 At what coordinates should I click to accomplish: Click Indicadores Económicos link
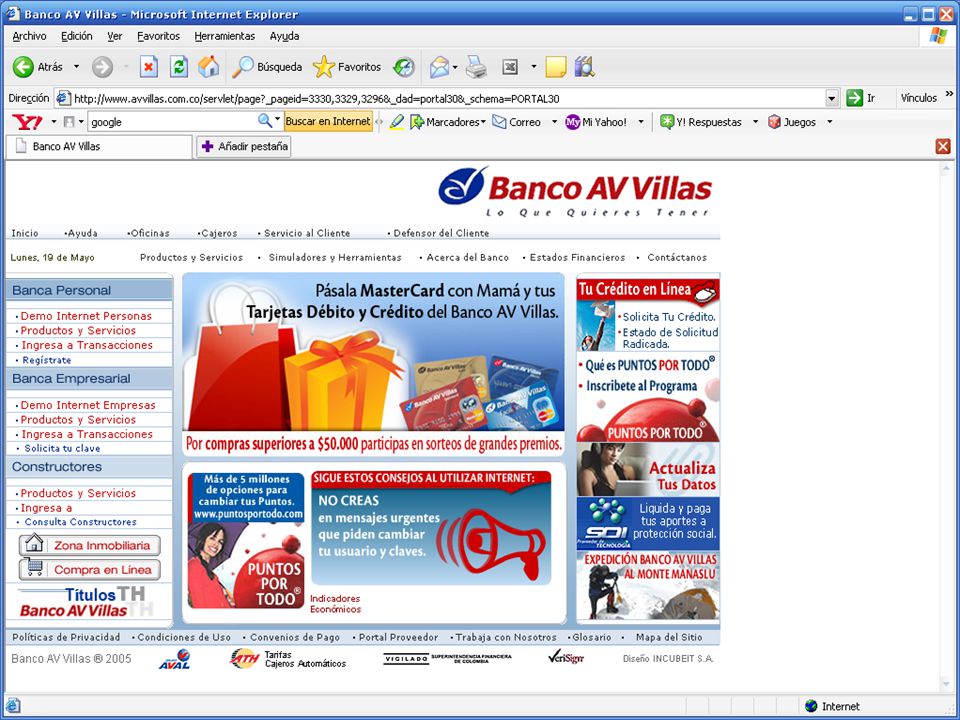tap(335, 604)
